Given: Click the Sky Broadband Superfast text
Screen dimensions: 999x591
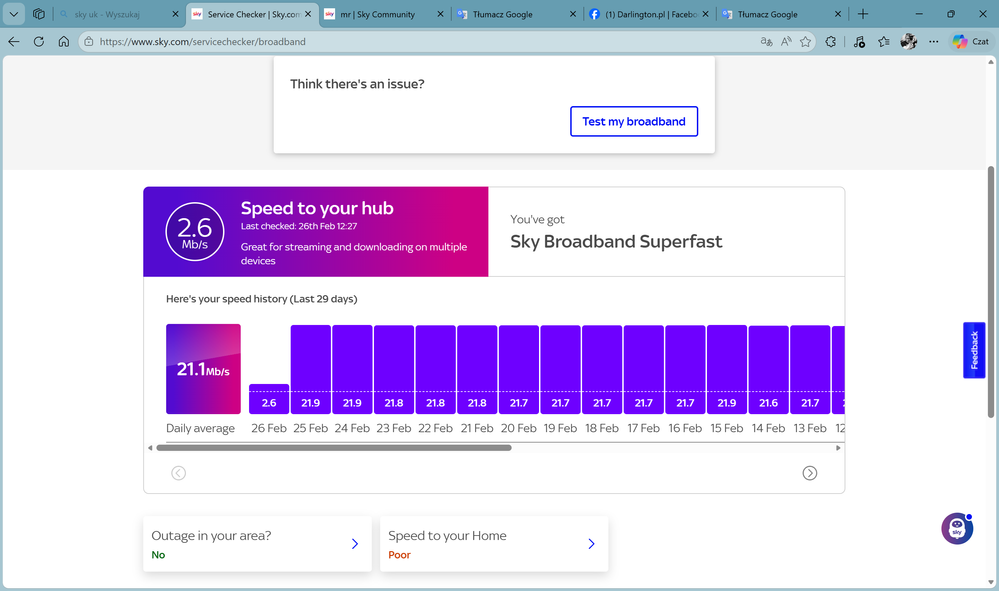Looking at the screenshot, I should (616, 241).
